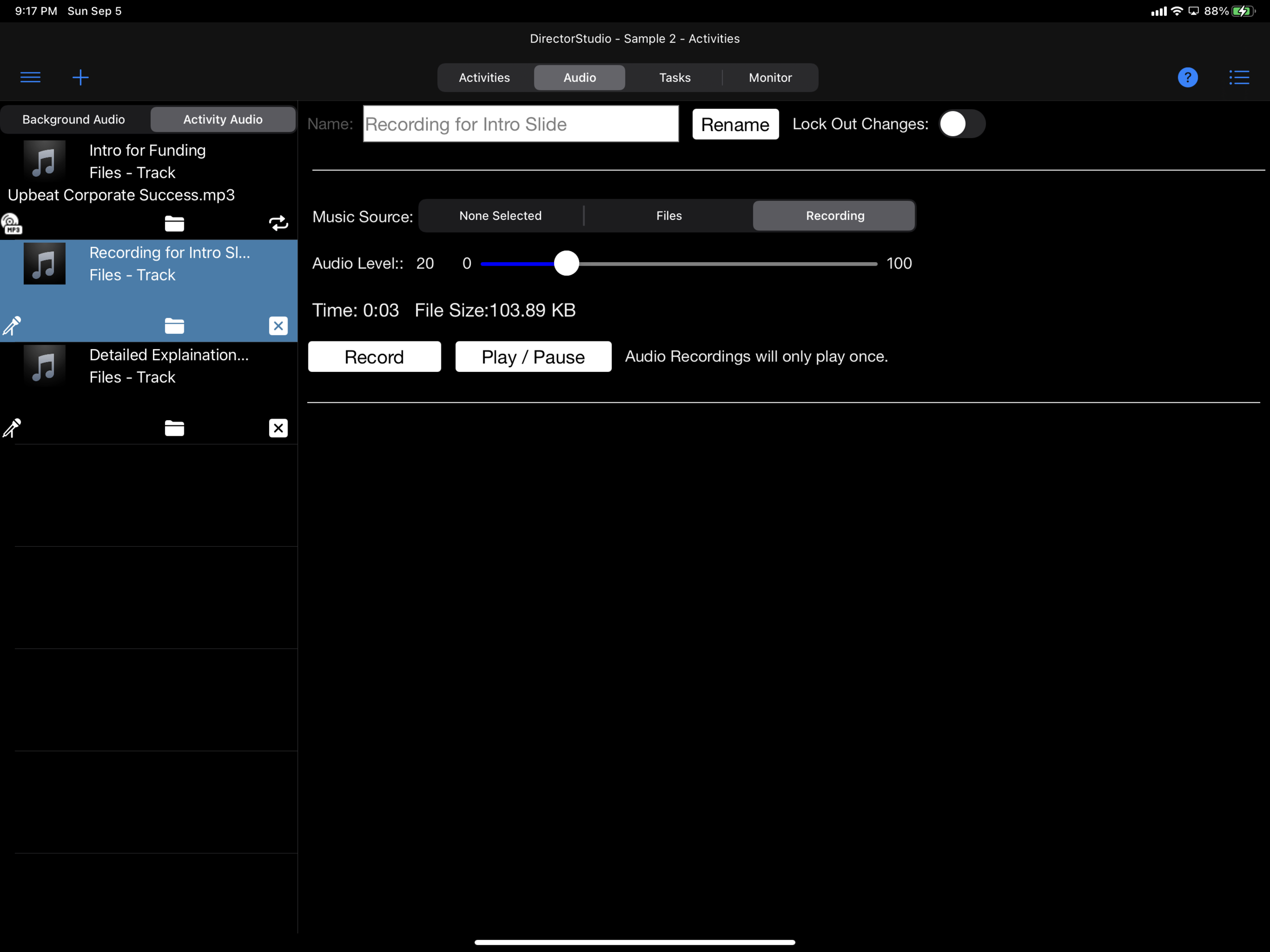The height and width of the screenshot is (952, 1270).
Task: Click the Audio Level slider handle
Action: pos(567,264)
